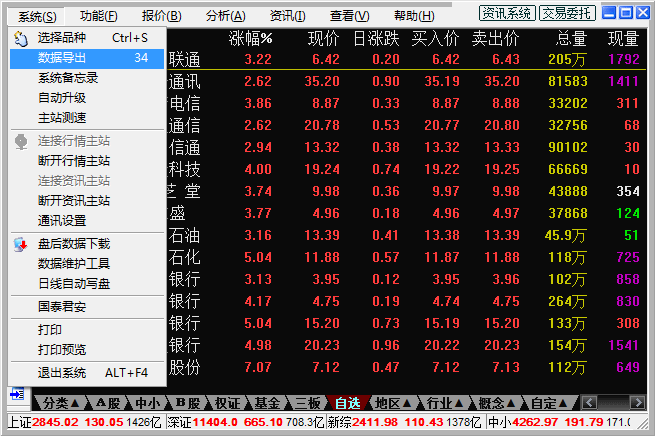Click the 资讯系统 button

tap(507, 13)
